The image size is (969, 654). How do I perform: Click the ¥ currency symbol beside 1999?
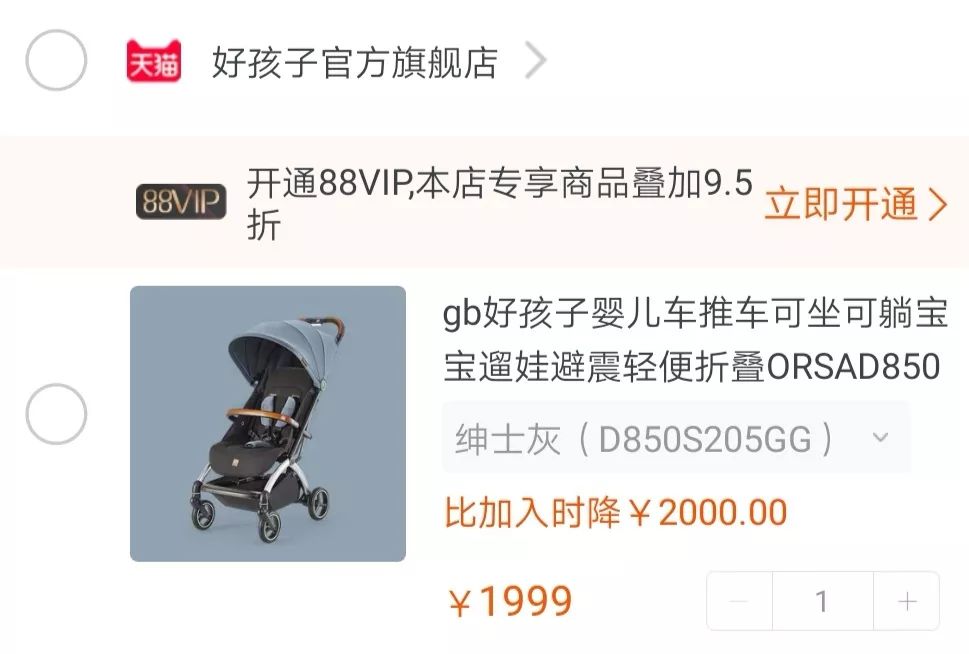coord(462,602)
